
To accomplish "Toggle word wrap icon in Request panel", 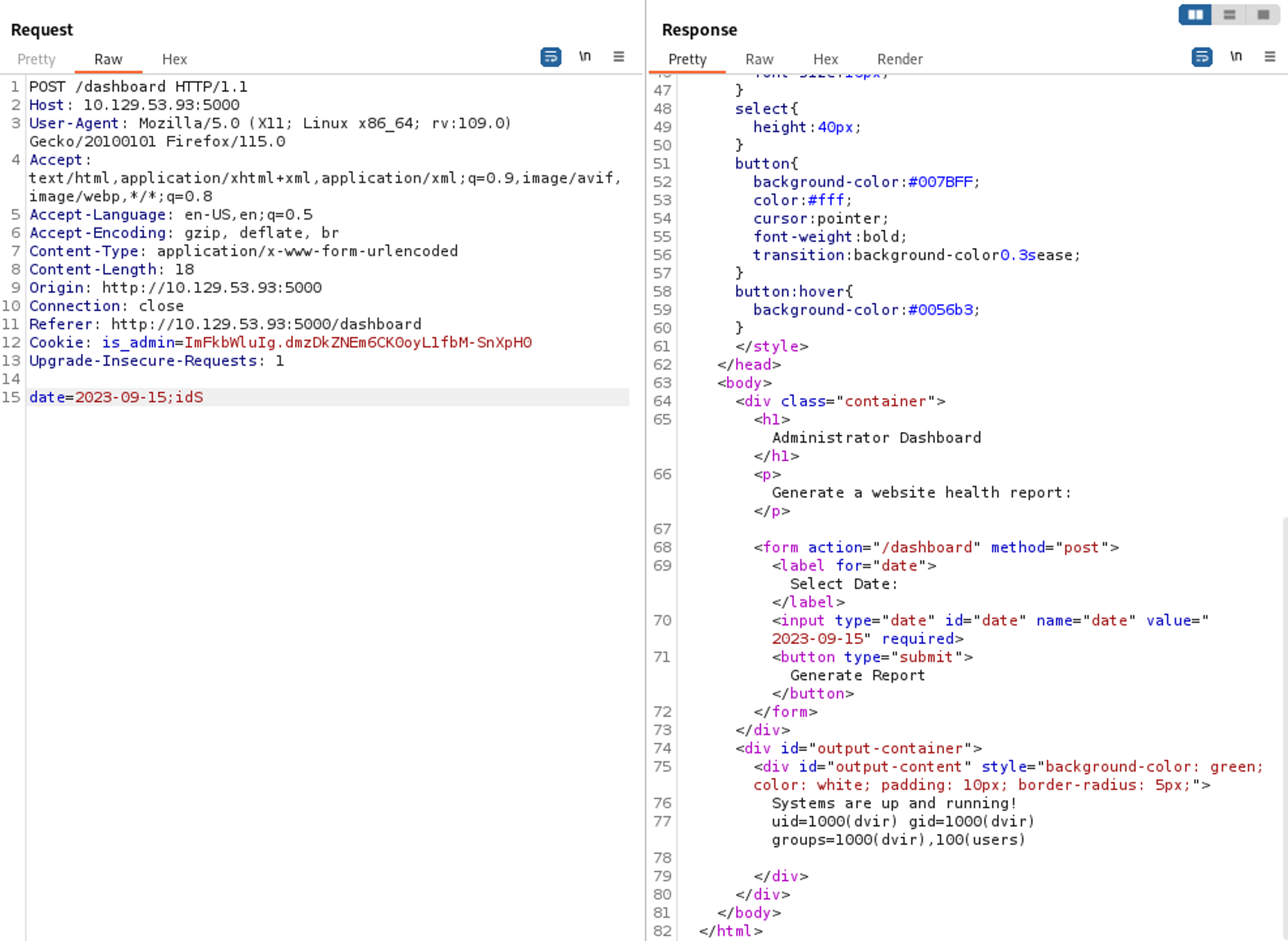I will click(x=551, y=57).
